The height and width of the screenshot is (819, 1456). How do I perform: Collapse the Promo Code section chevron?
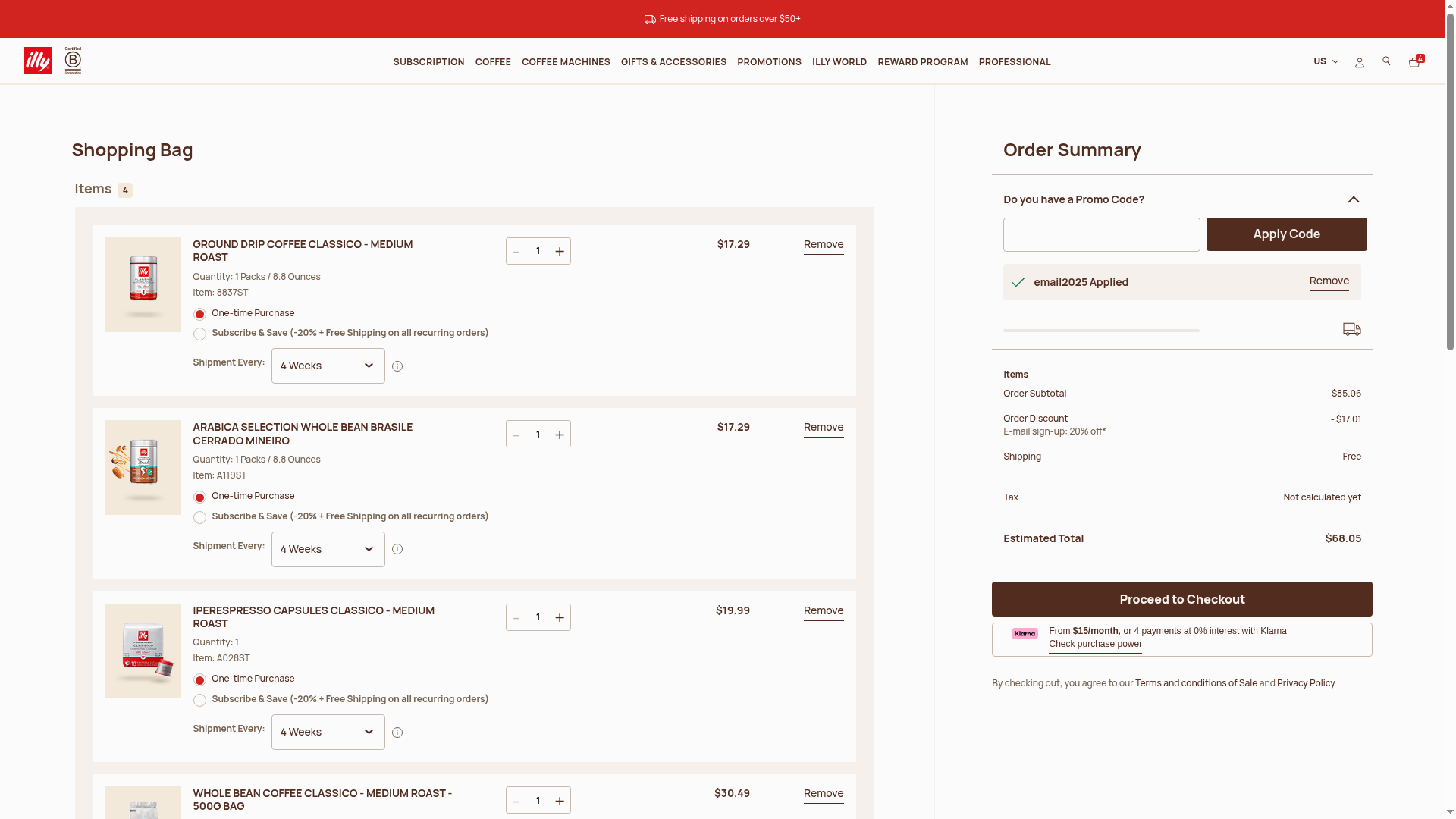click(1354, 199)
